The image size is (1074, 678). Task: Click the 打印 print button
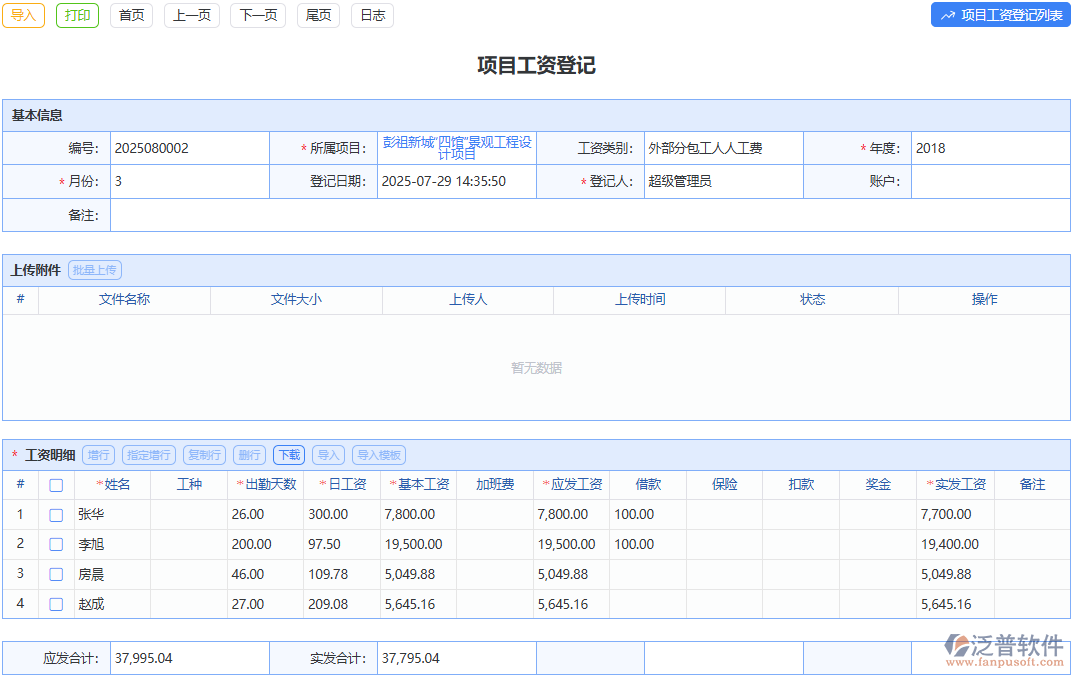tap(77, 15)
